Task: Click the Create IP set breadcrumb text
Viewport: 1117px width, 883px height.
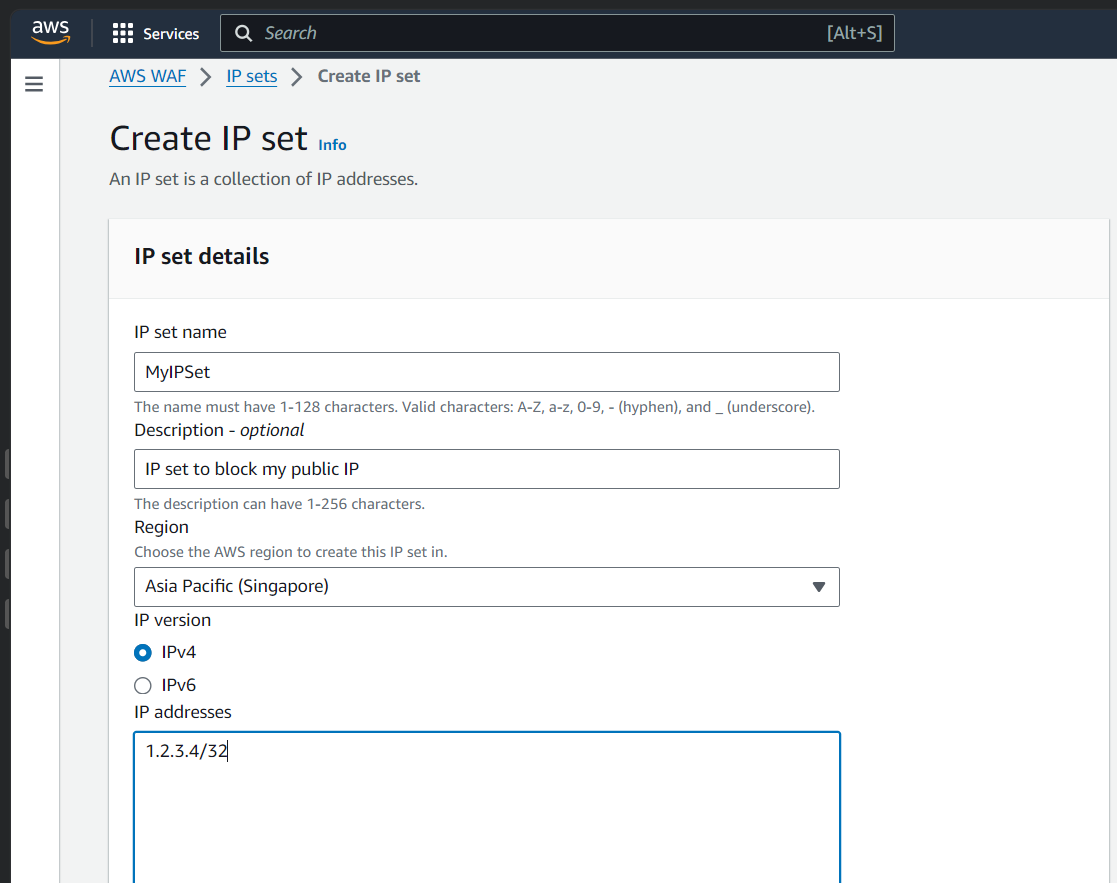Action: pyautogui.click(x=368, y=76)
